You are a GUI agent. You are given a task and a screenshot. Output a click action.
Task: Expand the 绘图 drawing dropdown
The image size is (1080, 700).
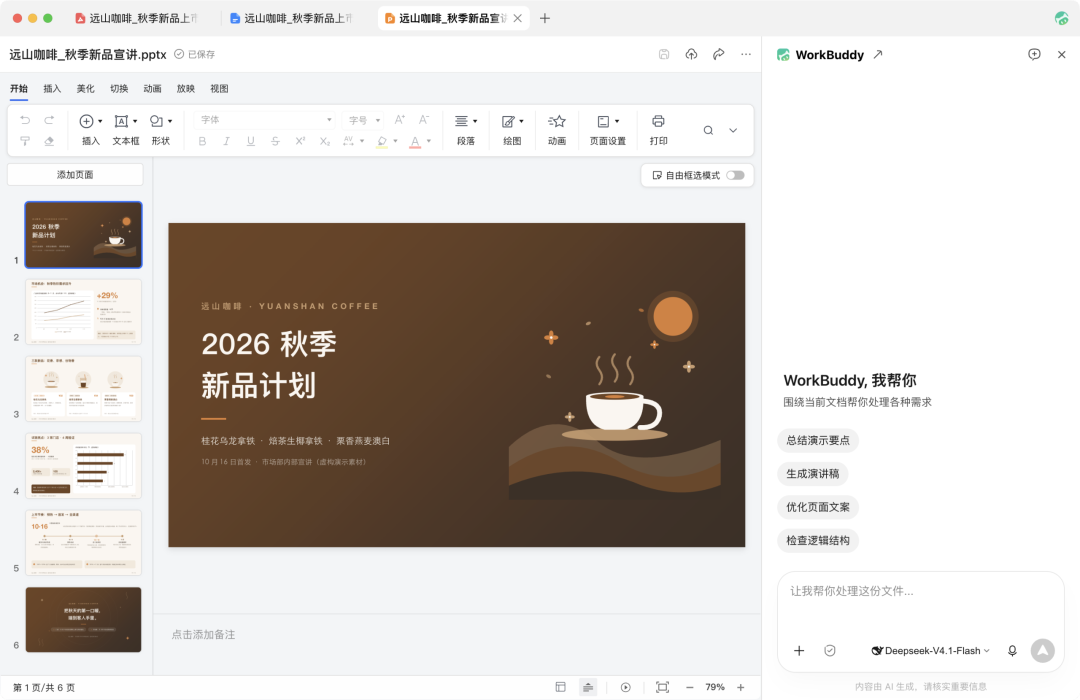(521, 121)
